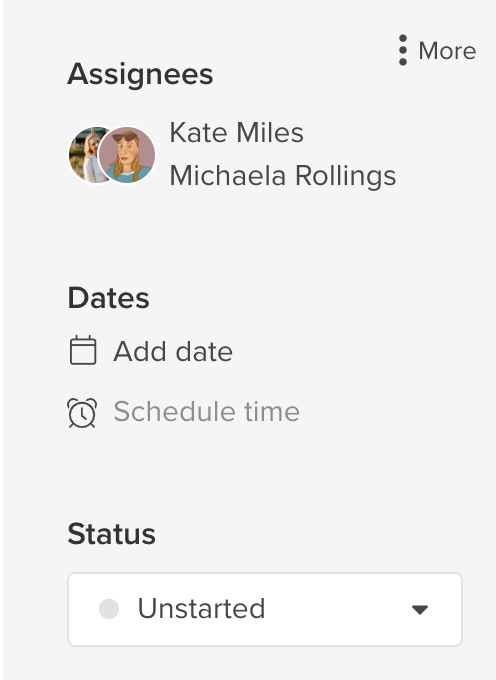Screen dimensions: 496x680
Task: Click the Assignees section heading
Action: point(140,74)
